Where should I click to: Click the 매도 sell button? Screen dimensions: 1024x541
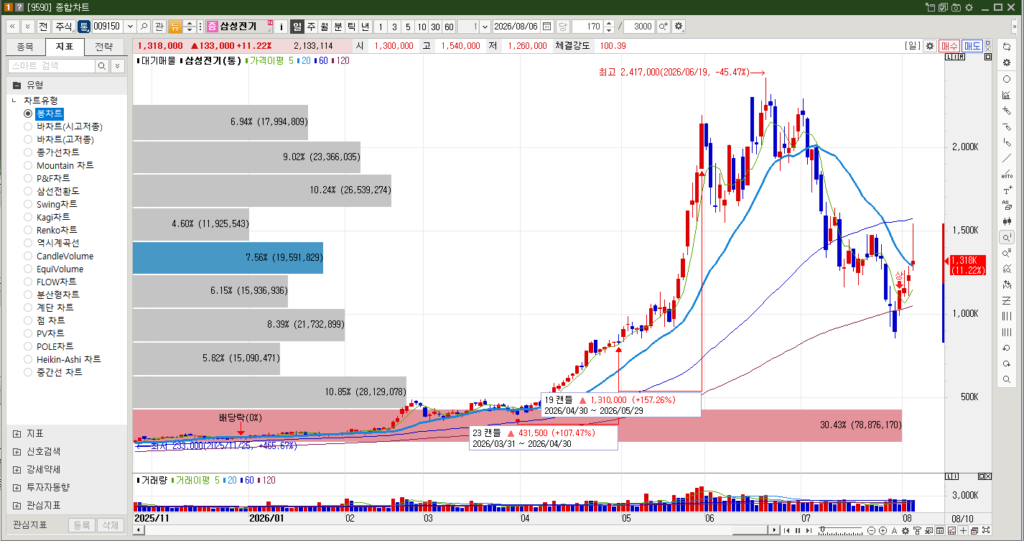pos(972,46)
